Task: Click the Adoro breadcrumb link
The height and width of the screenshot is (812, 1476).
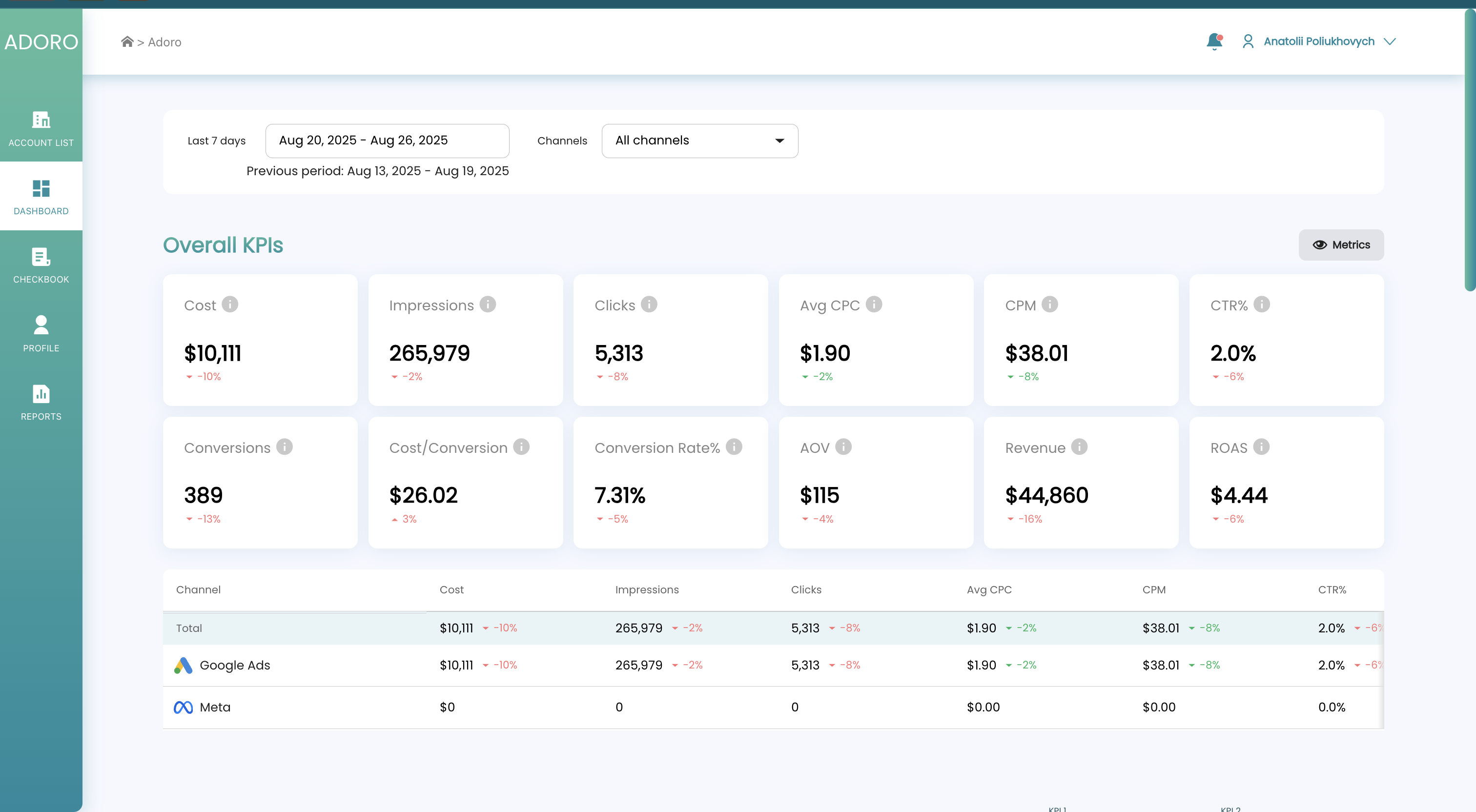Action: pyautogui.click(x=164, y=42)
